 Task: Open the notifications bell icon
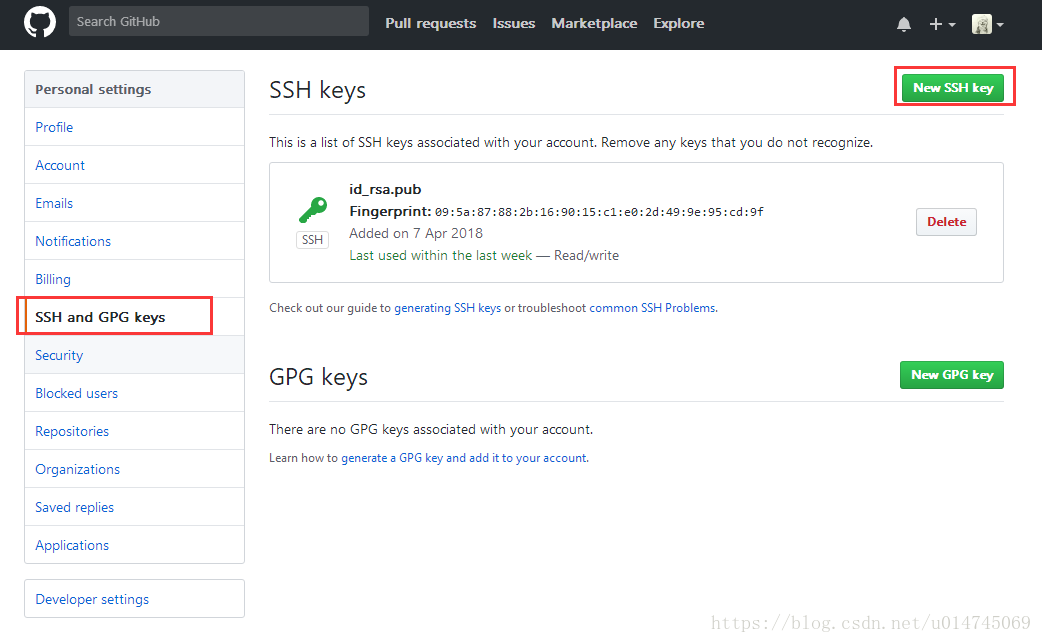coord(904,25)
